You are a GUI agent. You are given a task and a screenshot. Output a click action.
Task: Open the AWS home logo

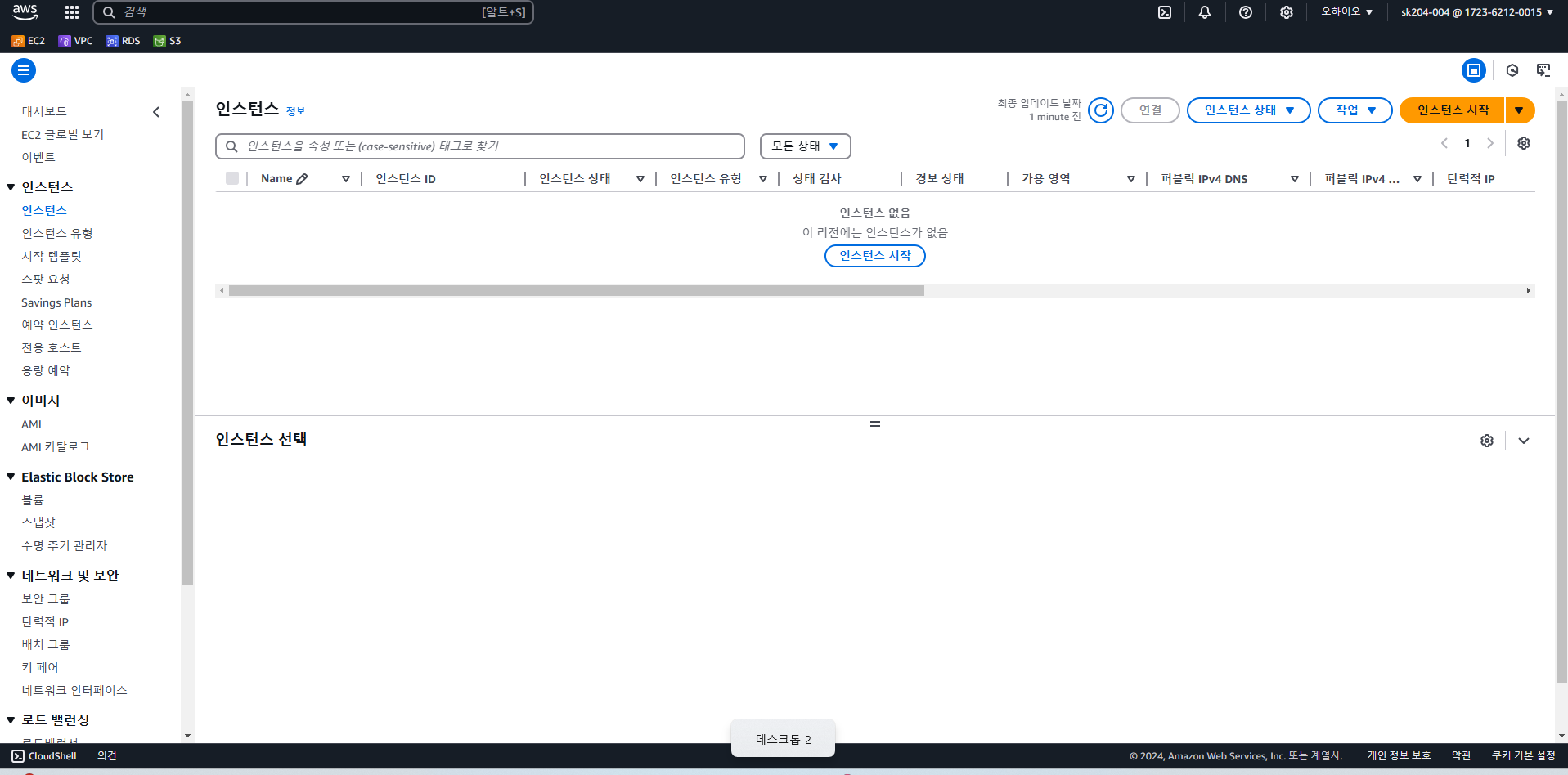pos(25,11)
